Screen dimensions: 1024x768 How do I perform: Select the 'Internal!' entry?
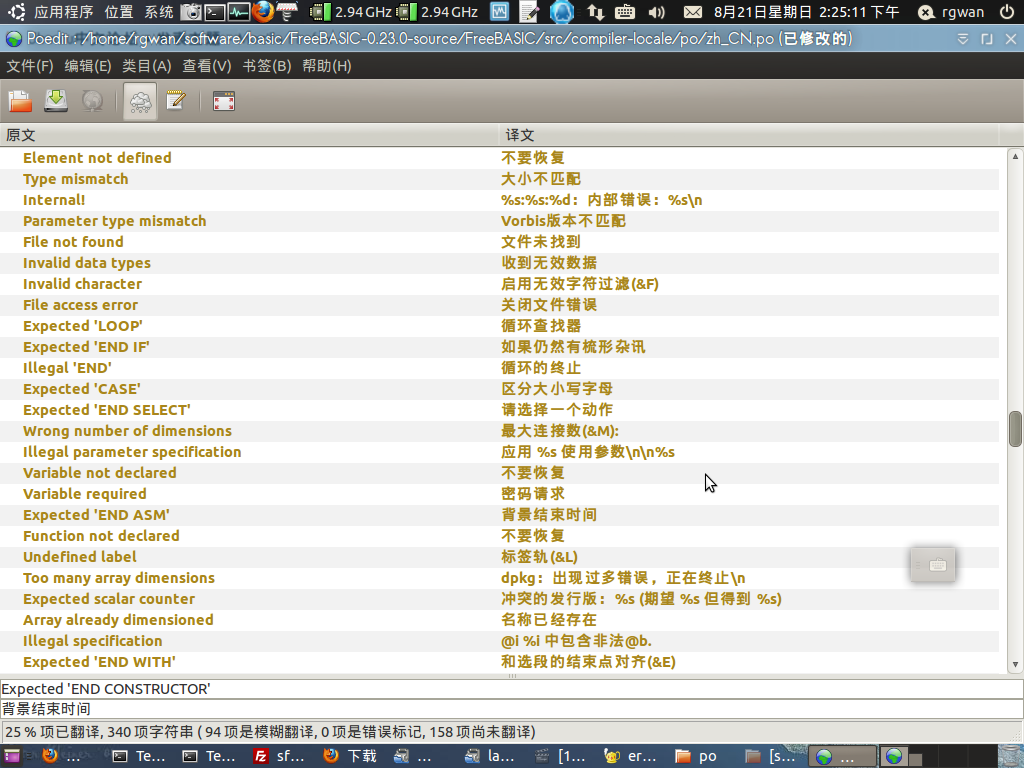coord(499,200)
